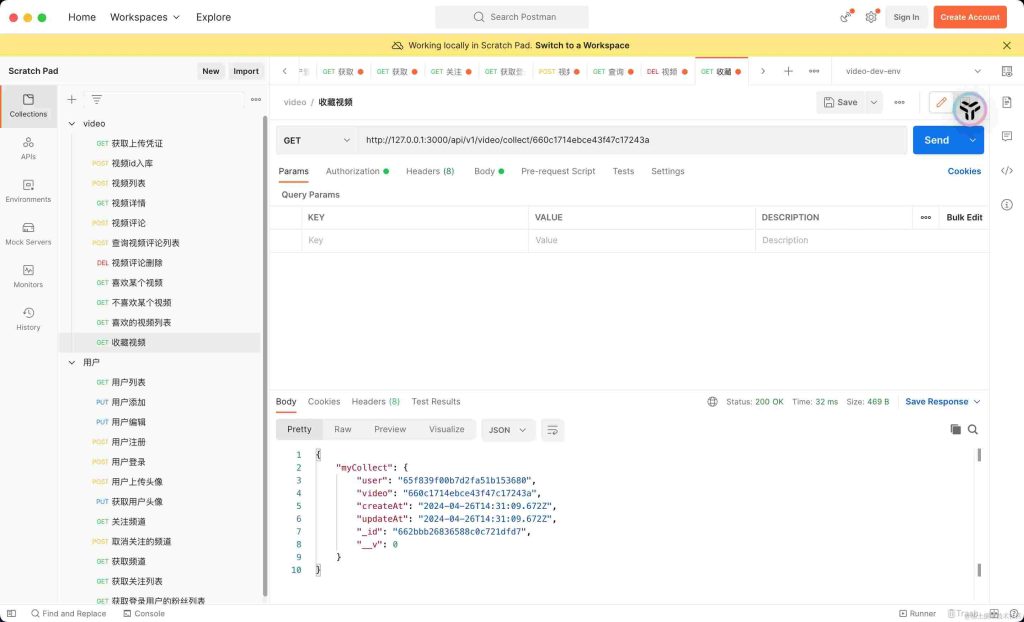View the Mock Servers panel
The width and height of the screenshot is (1024, 622).
[x=28, y=236]
